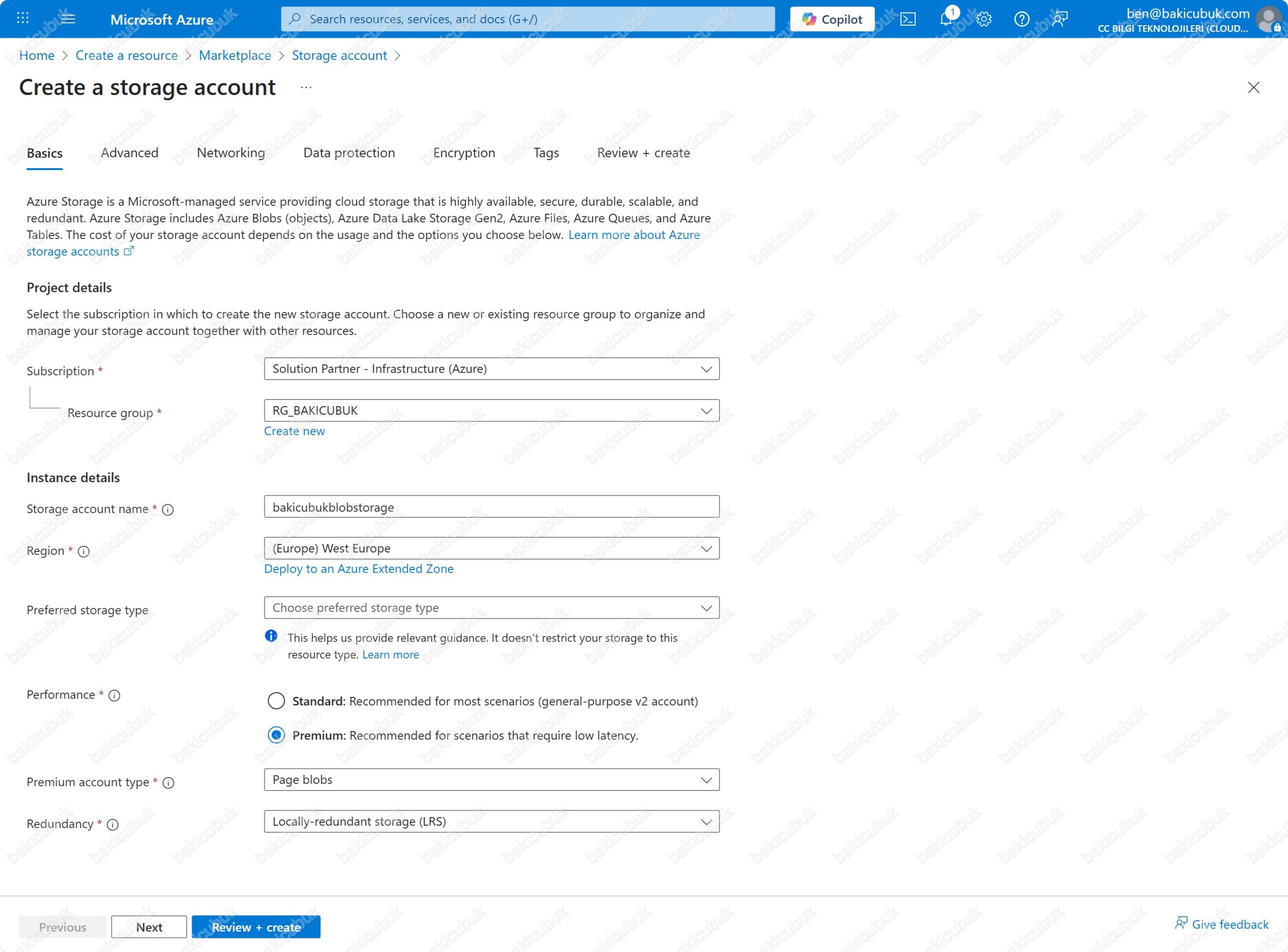
Task: Open the notifications bell
Action: point(946,19)
